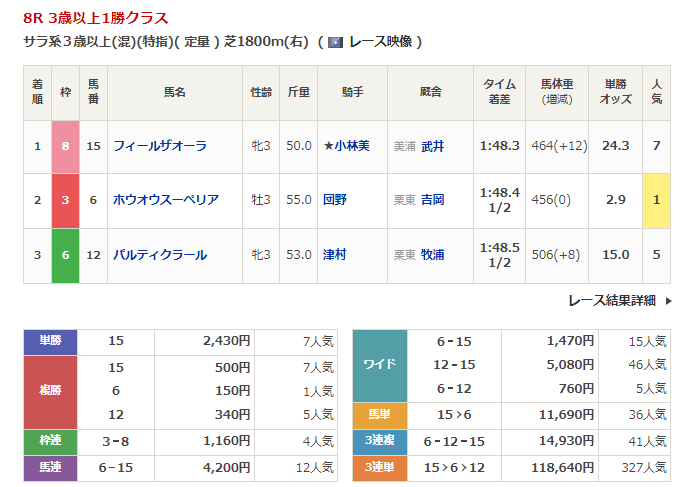Open horse バルティクラール profile link
The image size is (689, 487).
click(160, 254)
